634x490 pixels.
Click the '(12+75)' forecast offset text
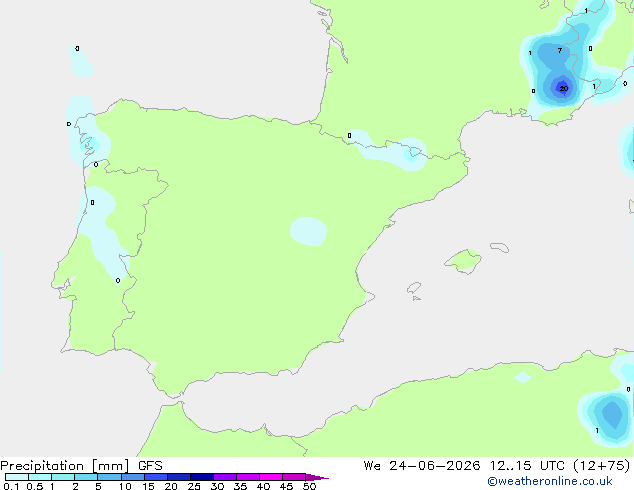click(x=602, y=466)
